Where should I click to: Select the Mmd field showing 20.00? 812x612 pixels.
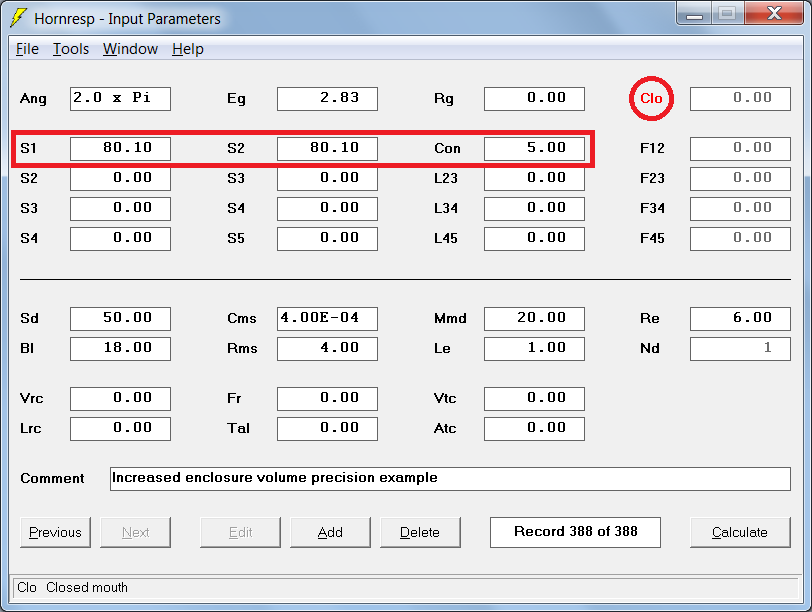tap(534, 318)
